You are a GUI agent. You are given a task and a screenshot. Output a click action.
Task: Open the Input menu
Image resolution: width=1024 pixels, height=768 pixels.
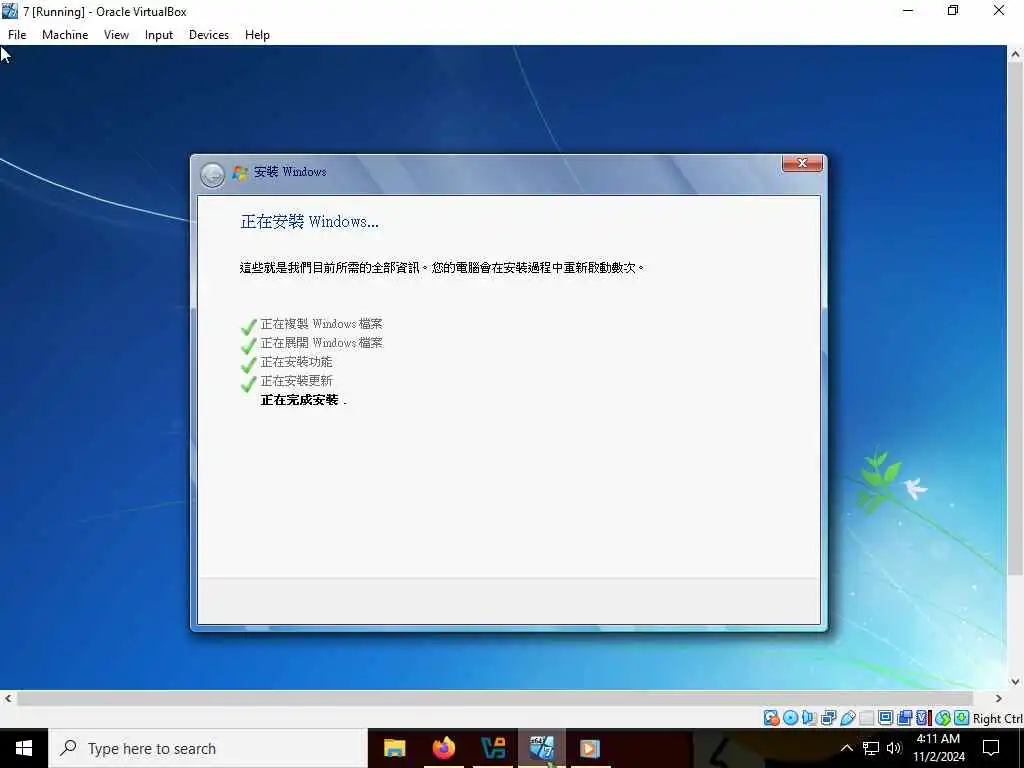[x=159, y=35]
